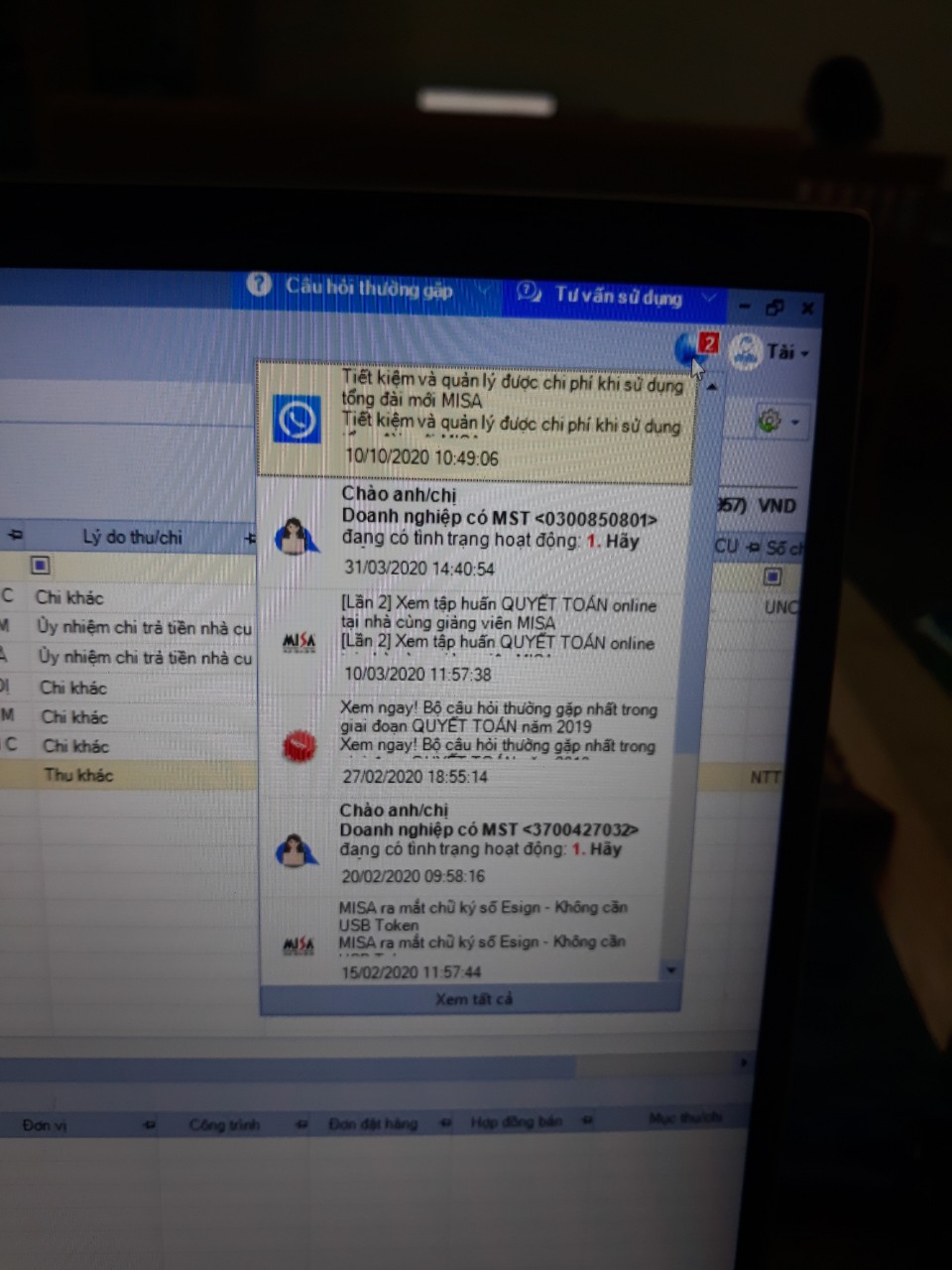Click the Công trình column header

(224, 1125)
